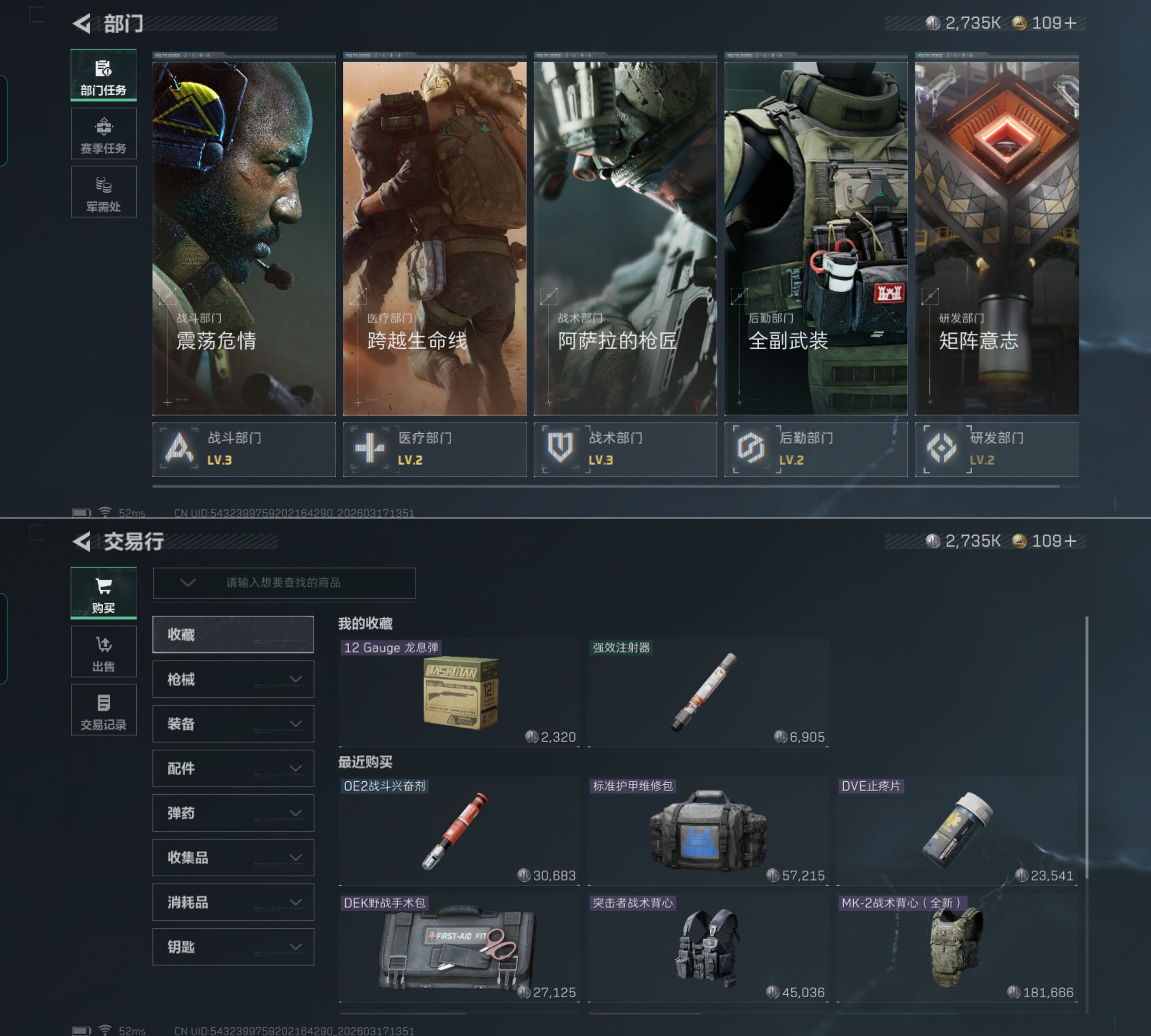The image size is (1151, 1036).
Task: Expand the 弹药 category chevron
Action: pos(295,813)
